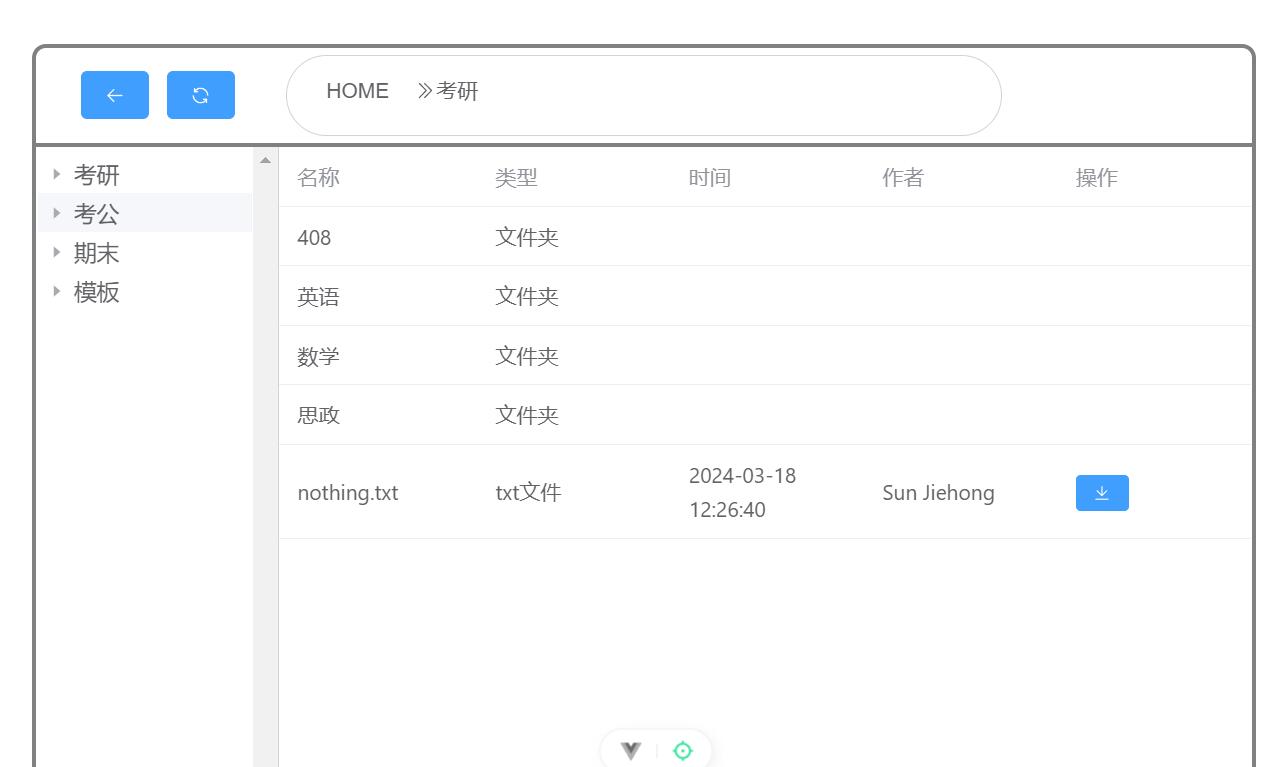Open the 思政 folder row
Viewport: 1272px width, 767px height.
318,415
